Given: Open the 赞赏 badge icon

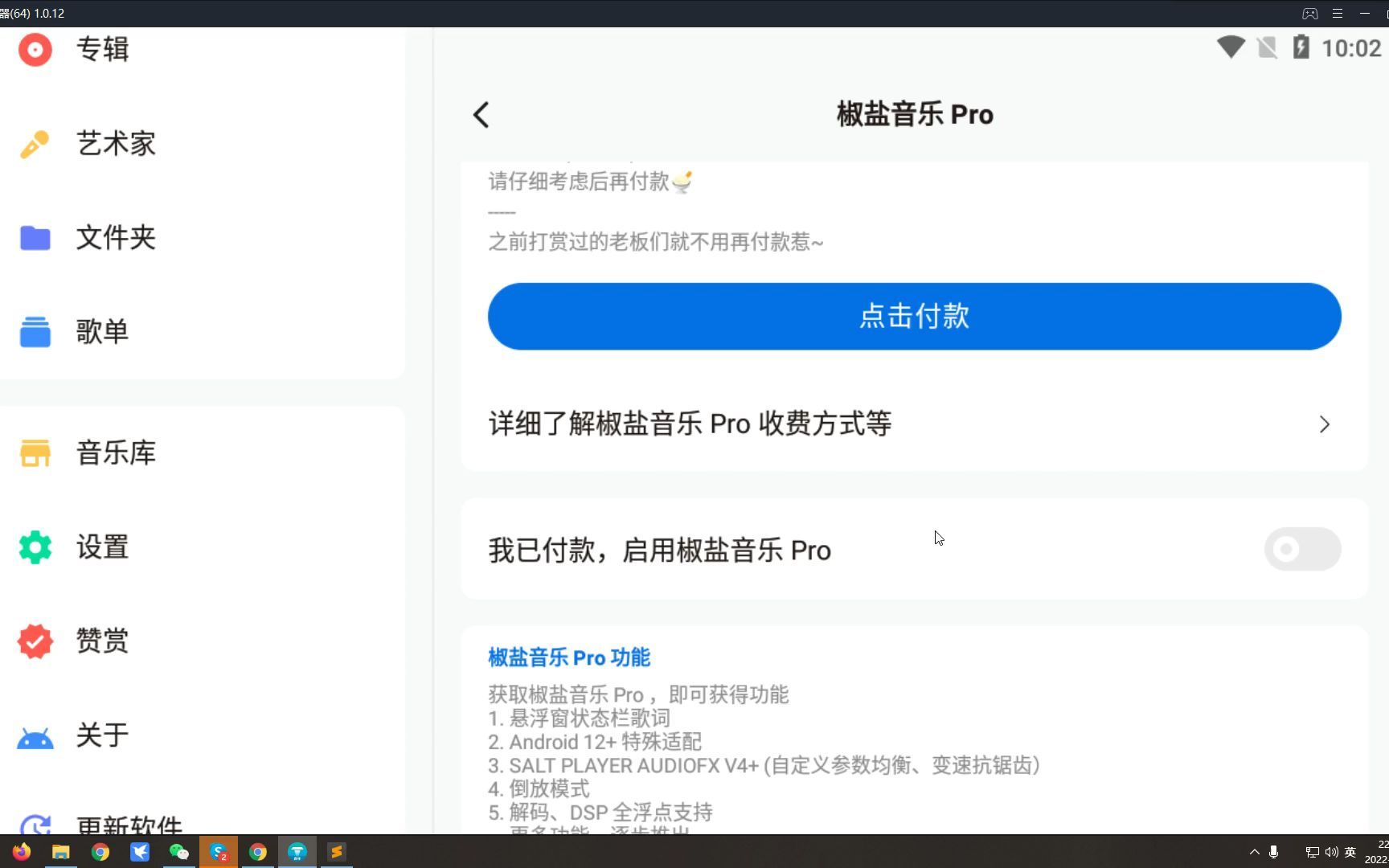Looking at the screenshot, I should pos(35,641).
